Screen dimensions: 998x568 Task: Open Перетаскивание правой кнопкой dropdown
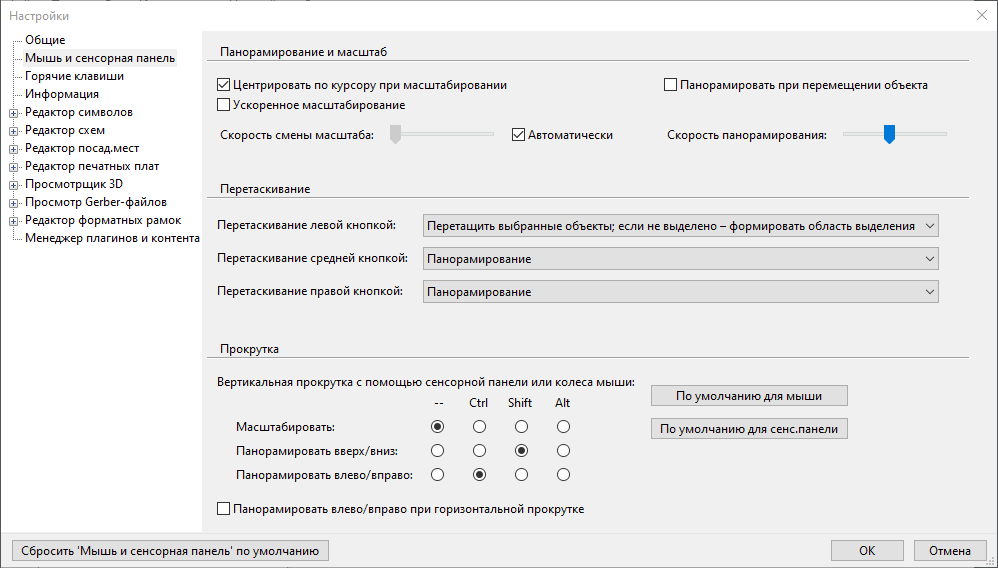(x=680, y=292)
